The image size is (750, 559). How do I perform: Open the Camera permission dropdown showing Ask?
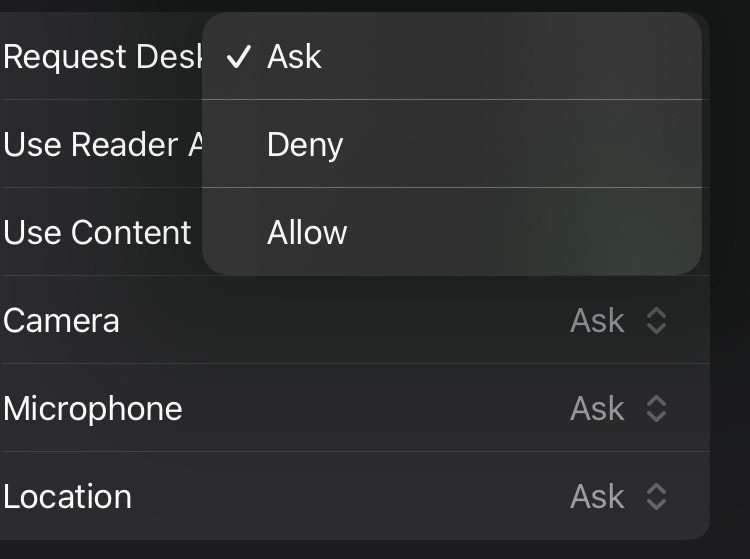click(598, 321)
